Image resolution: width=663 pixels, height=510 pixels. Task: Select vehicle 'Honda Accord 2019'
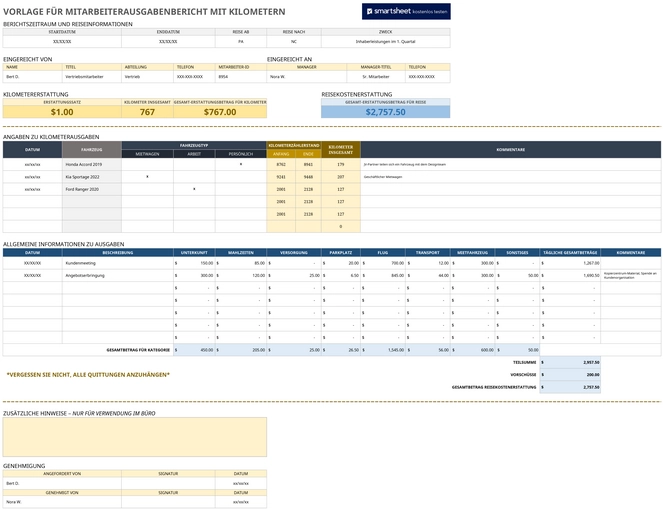[x=92, y=164]
